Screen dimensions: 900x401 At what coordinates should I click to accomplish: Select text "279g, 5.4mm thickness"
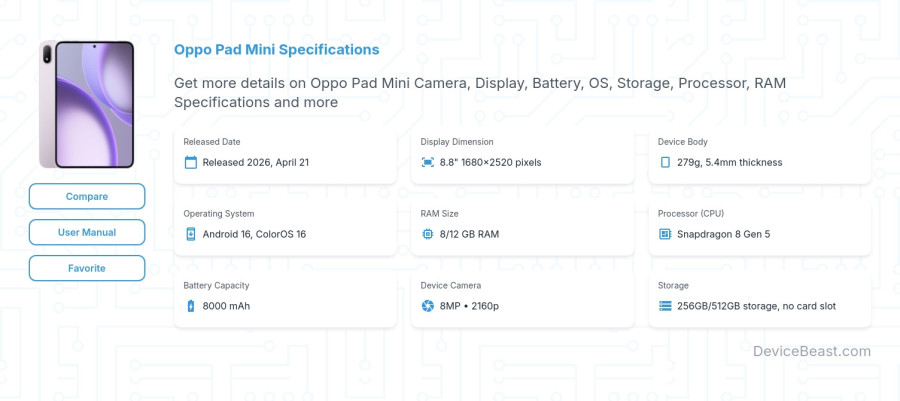pyautogui.click(x=730, y=162)
